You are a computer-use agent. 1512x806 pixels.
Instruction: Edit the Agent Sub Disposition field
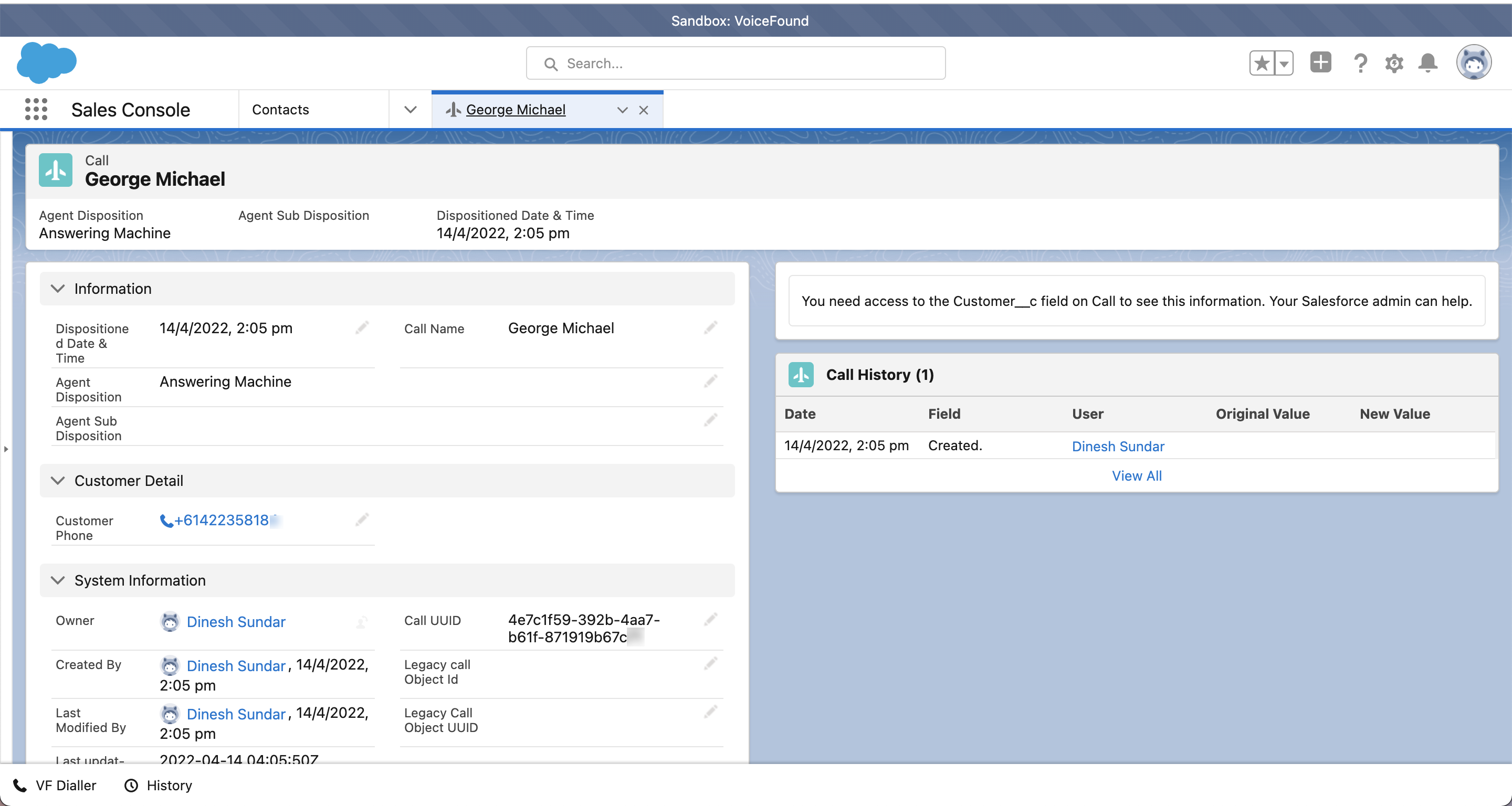711,420
